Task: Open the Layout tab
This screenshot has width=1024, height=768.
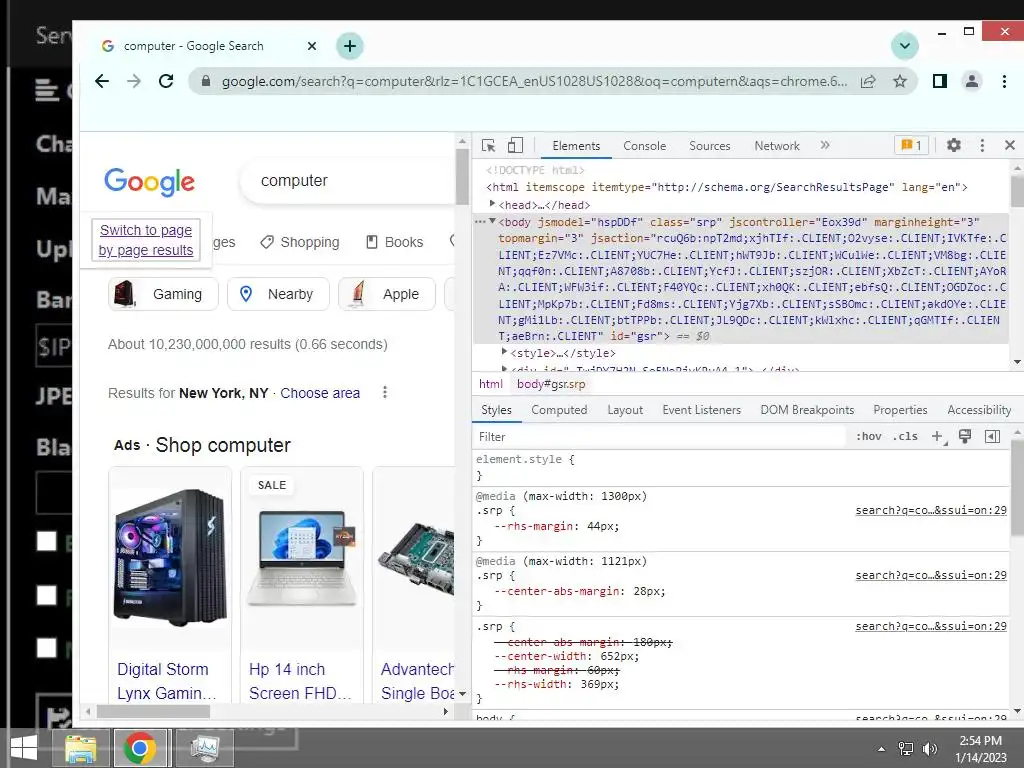Action: 625,409
